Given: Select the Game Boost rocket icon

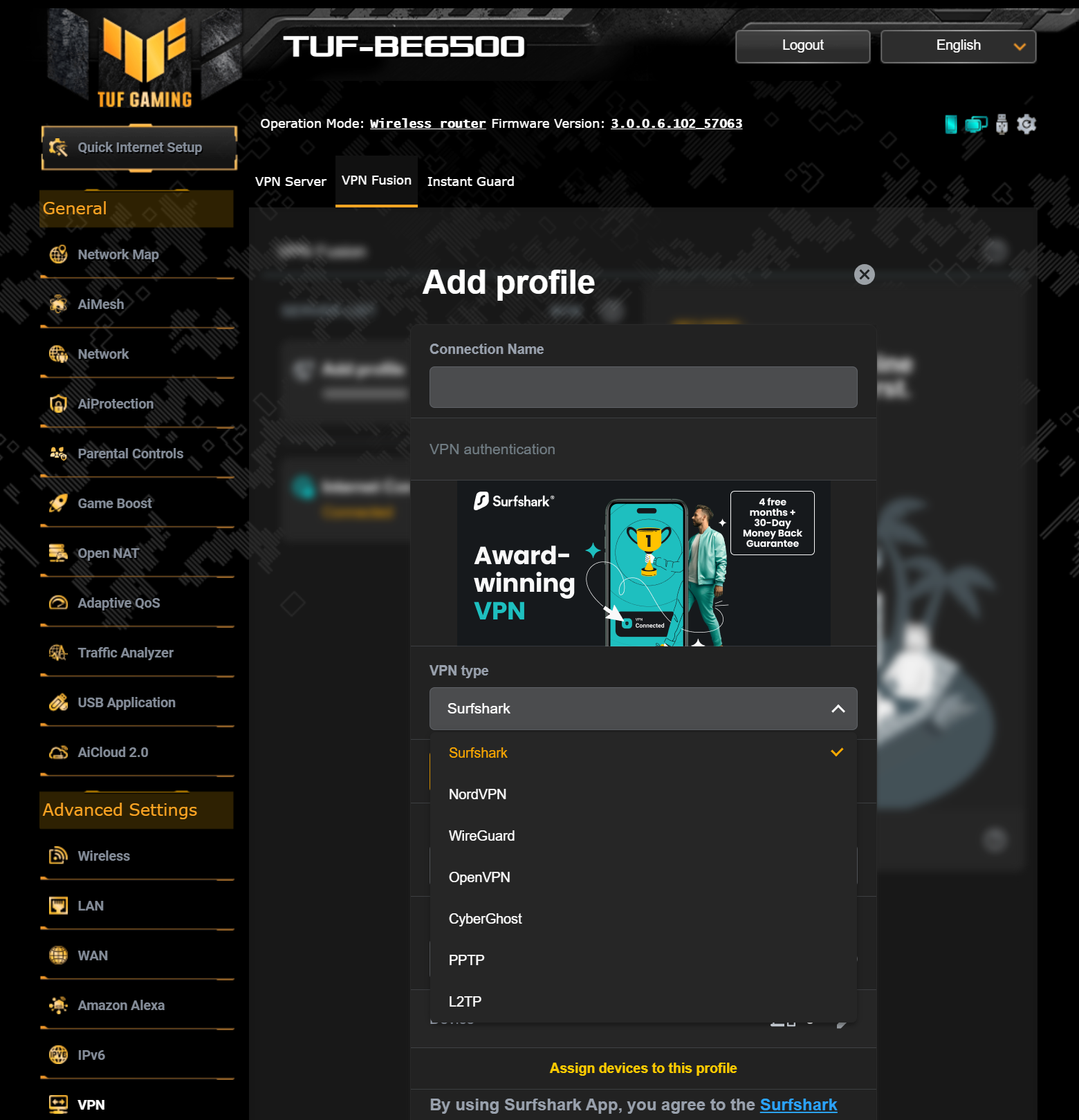Looking at the screenshot, I should 58,503.
